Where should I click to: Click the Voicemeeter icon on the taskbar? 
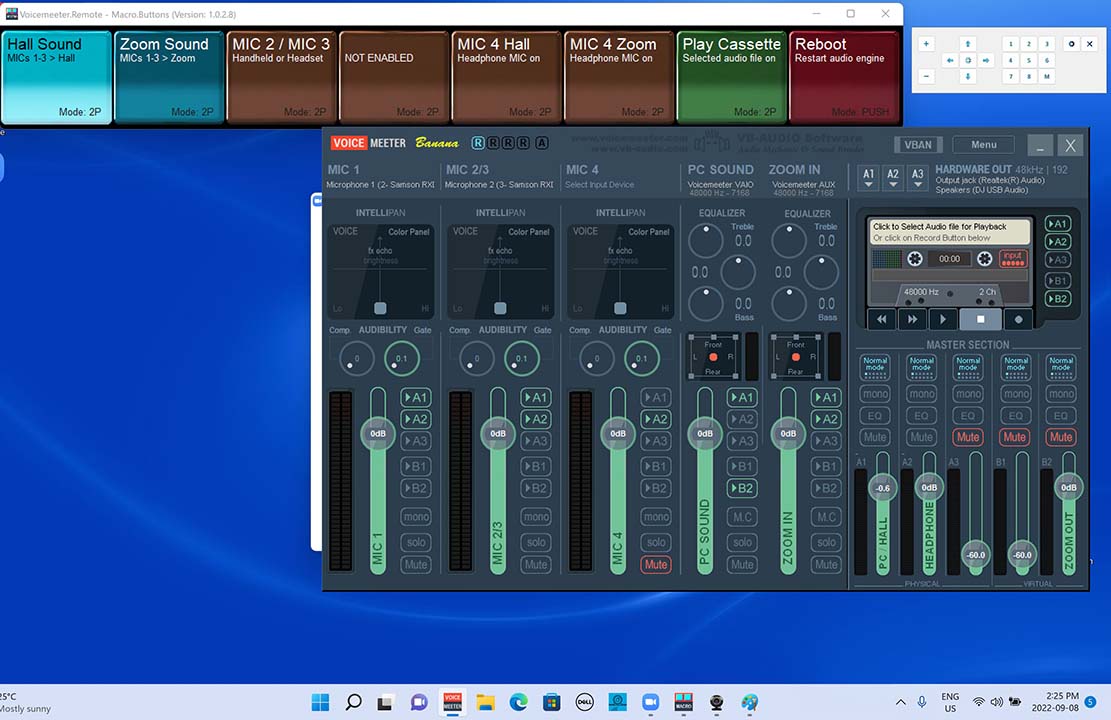[452, 702]
